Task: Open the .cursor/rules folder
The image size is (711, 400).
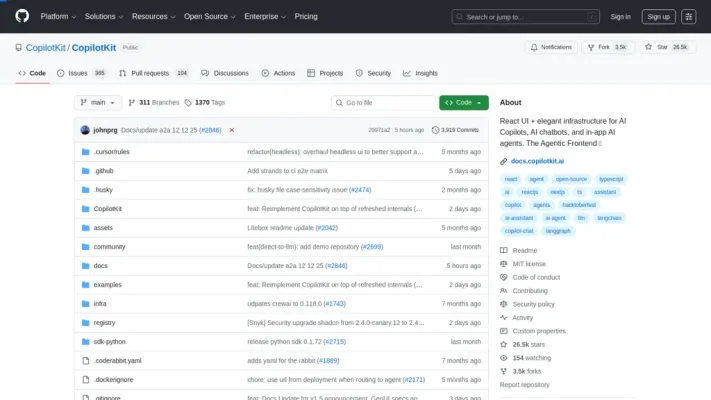Action: (x=112, y=151)
